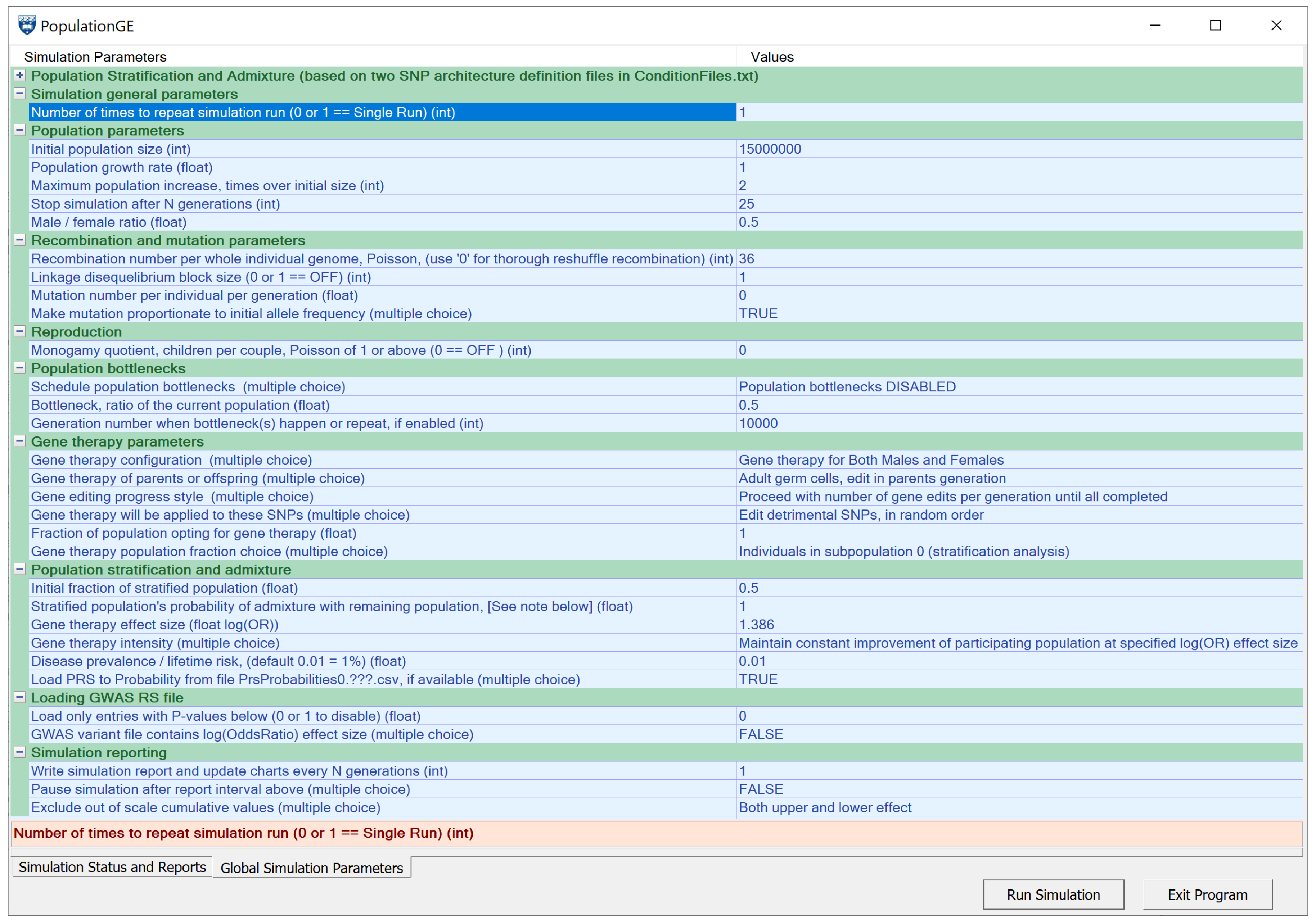Select Male / female ratio (float) label
The height and width of the screenshot is (924, 1316).
382,222
